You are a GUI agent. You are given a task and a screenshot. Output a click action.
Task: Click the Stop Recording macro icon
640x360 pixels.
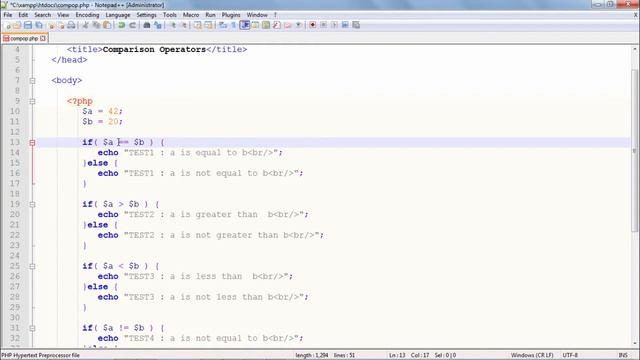[323, 25]
